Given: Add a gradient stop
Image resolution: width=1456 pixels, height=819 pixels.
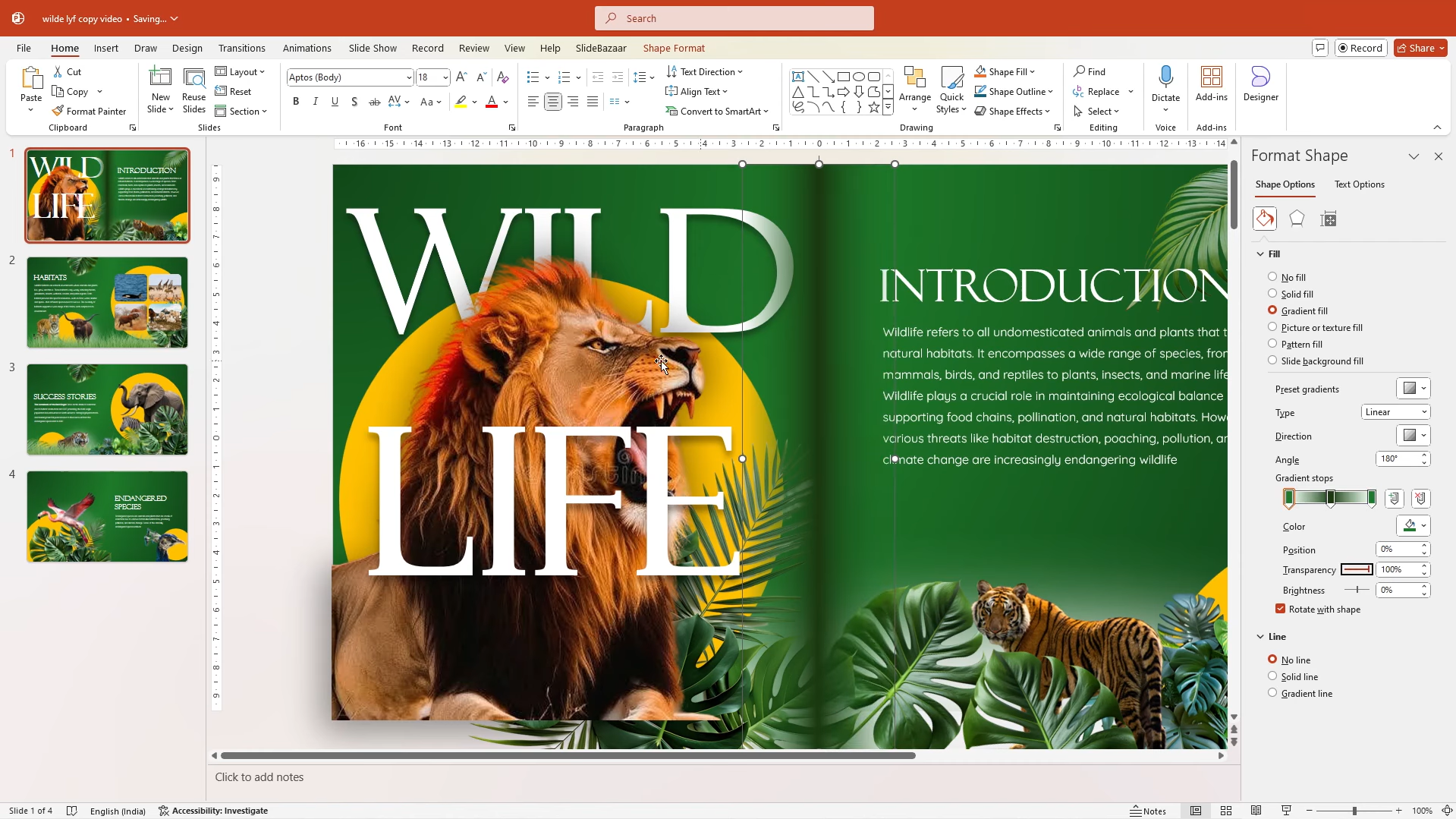Looking at the screenshot, I should 1394,498.
